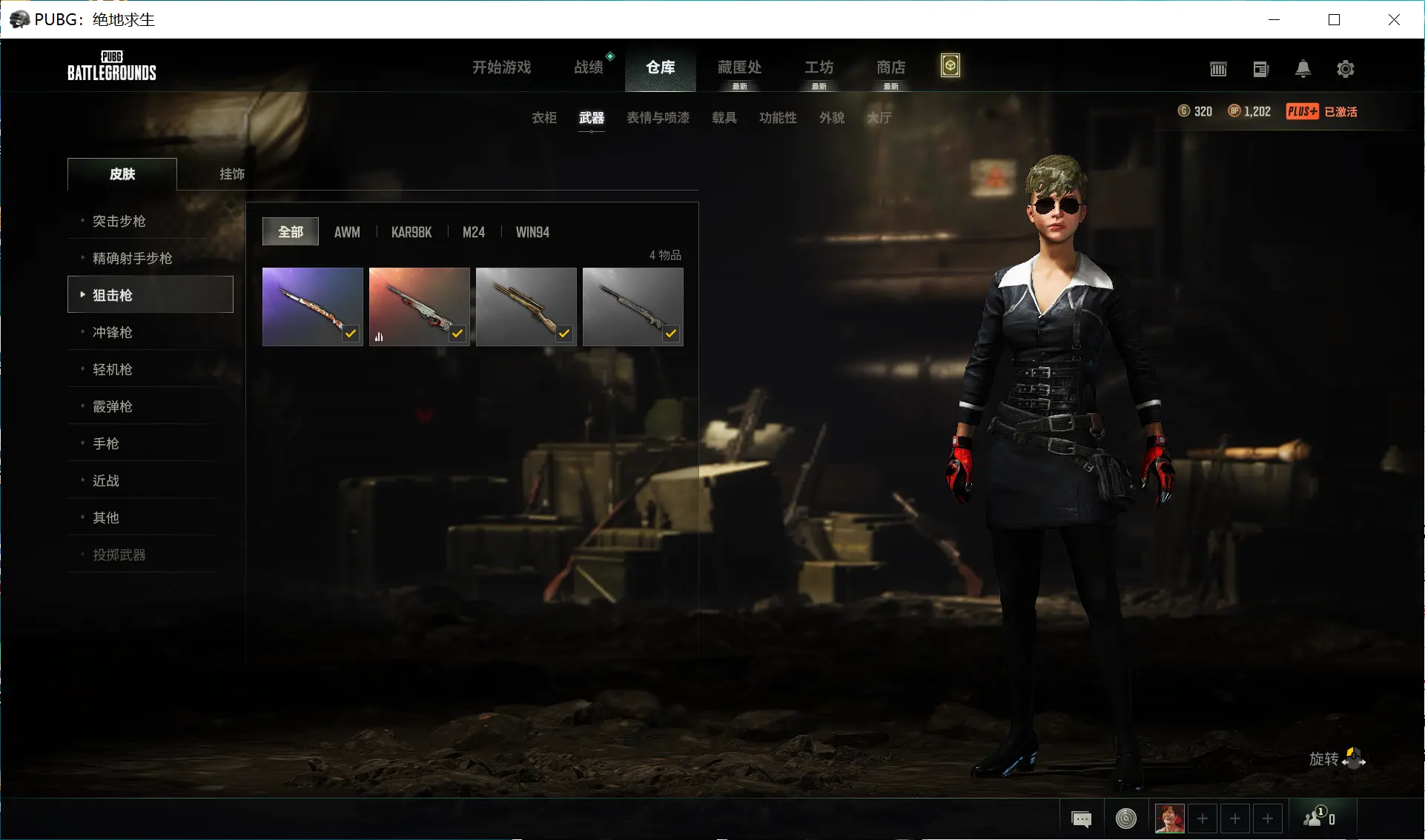Click the 旋转 rotate character icon
The width and height of the screenshot is (1425, 840).
point(1354,758)
